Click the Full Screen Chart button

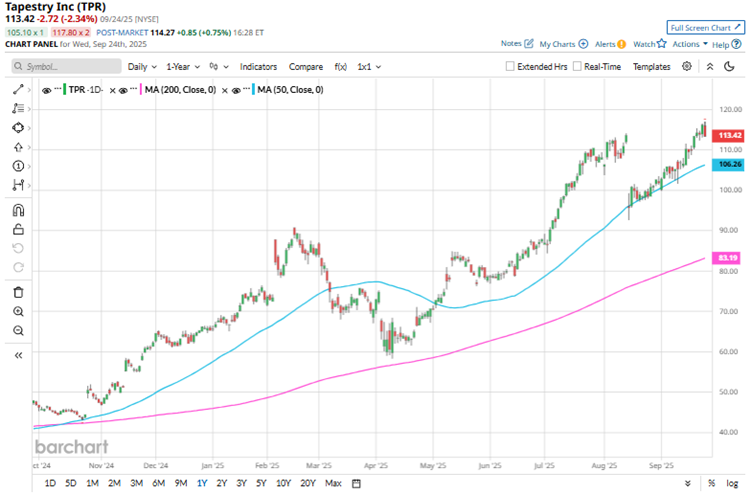[705, 27]
